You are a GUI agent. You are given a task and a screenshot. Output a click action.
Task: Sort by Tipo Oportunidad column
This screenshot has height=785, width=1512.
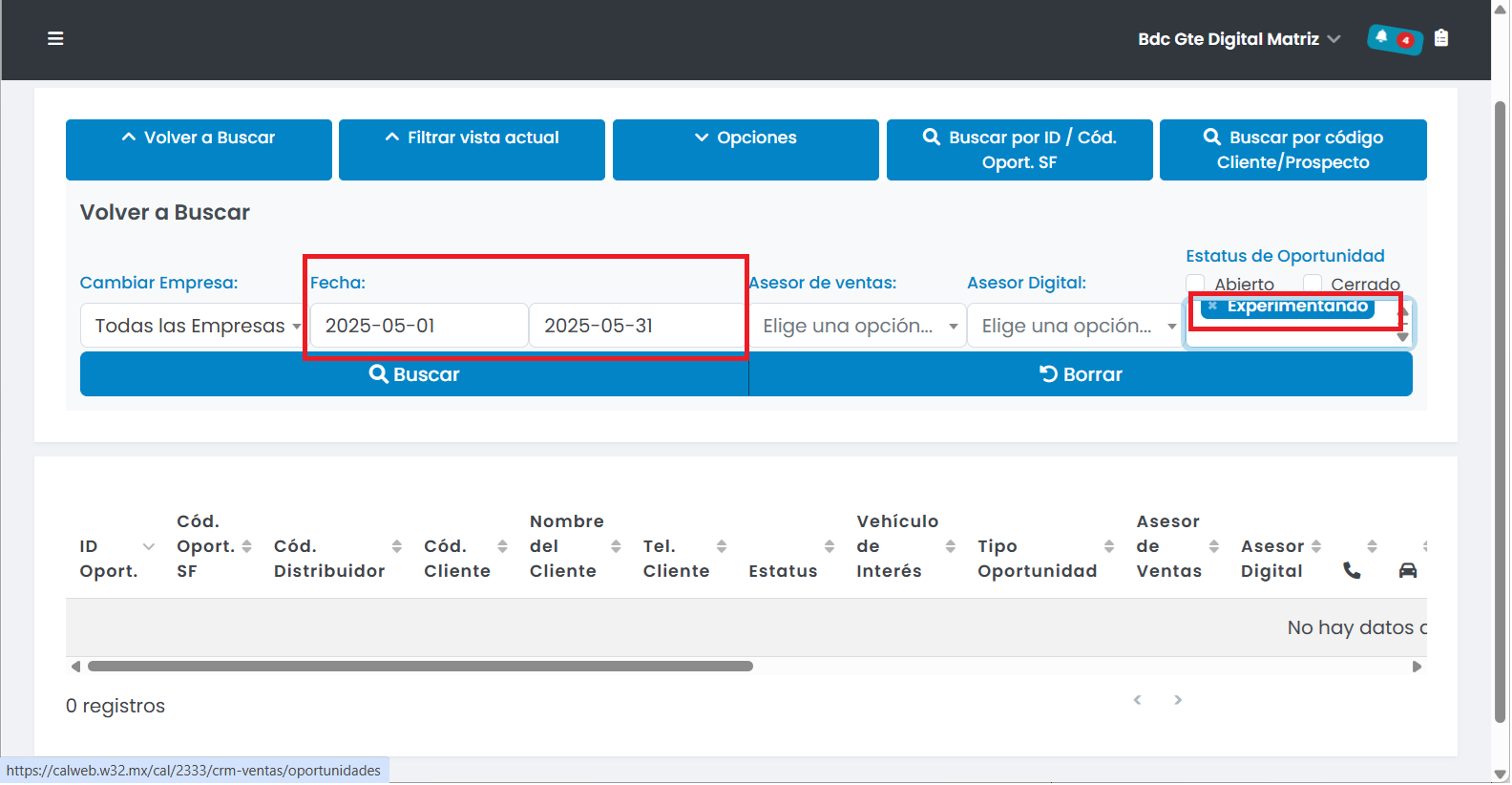tap(1109, 546)
